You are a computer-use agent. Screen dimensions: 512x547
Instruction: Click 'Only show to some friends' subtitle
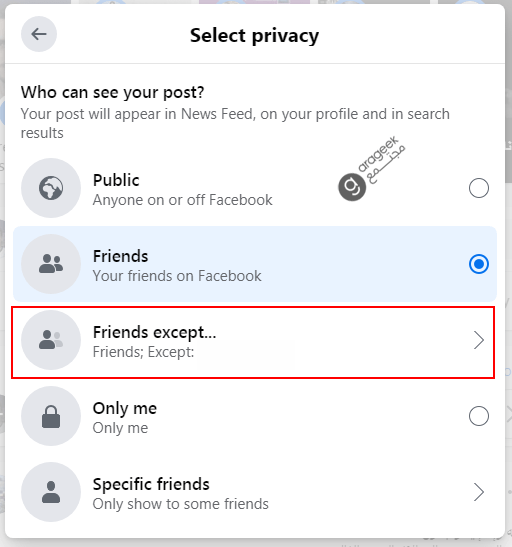point(181,504)
